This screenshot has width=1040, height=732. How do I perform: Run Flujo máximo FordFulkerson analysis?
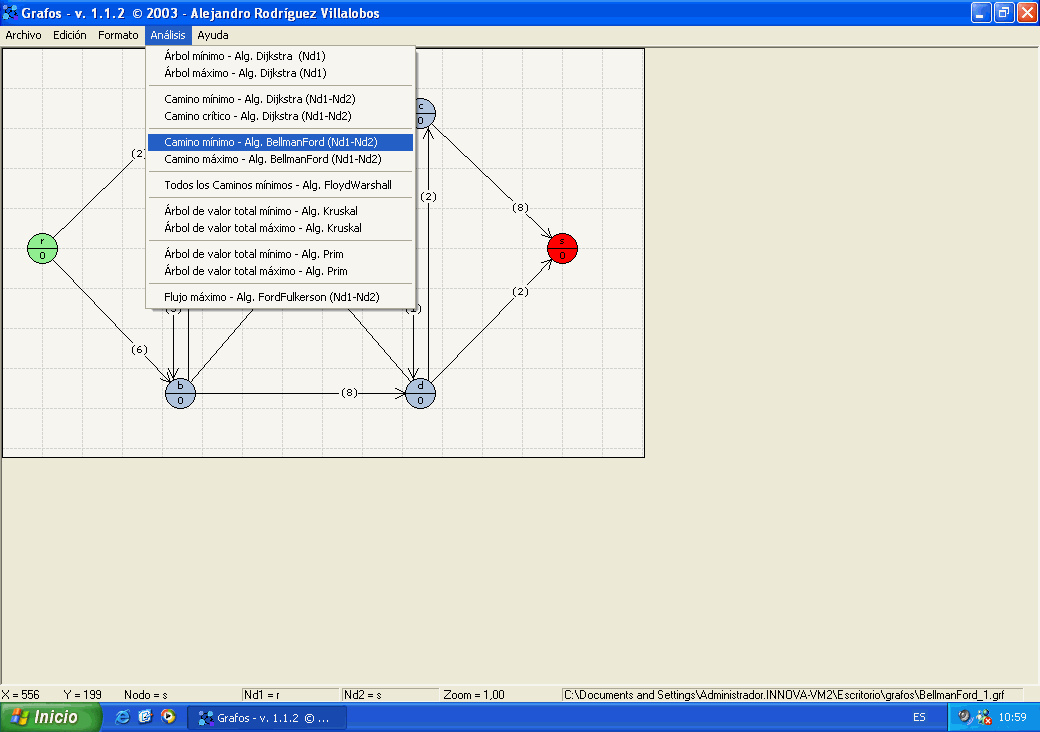(x=271, y=297)
